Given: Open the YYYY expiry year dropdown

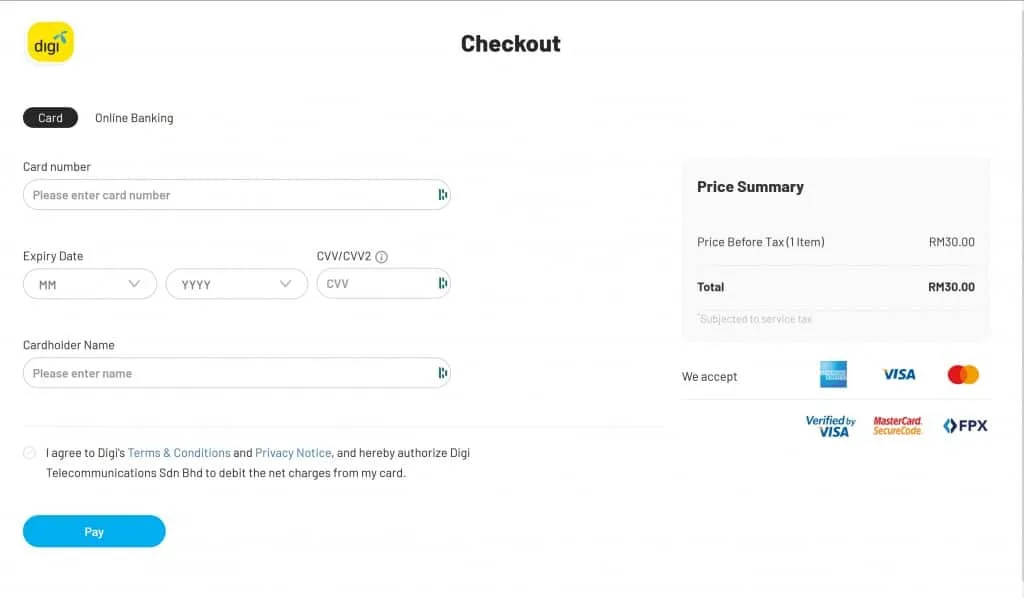Looking at the screenshot, I should (236, 284).
